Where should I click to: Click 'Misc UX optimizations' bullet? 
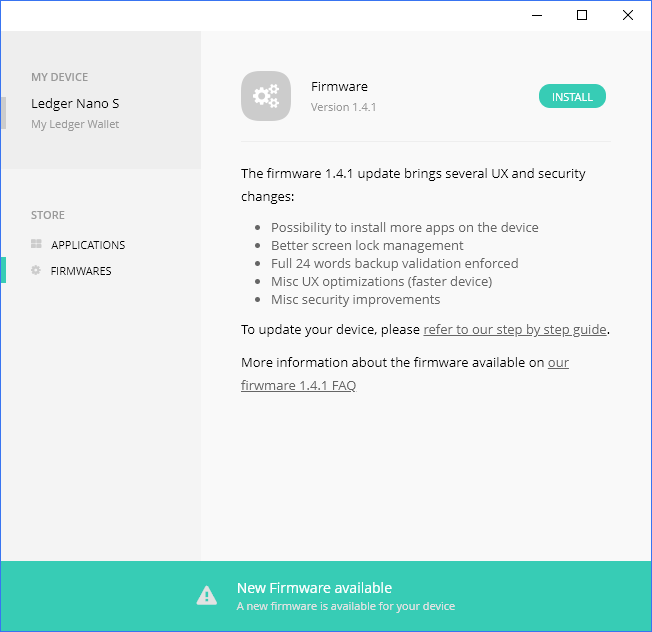pyautogui.click(x=381, y=281)
